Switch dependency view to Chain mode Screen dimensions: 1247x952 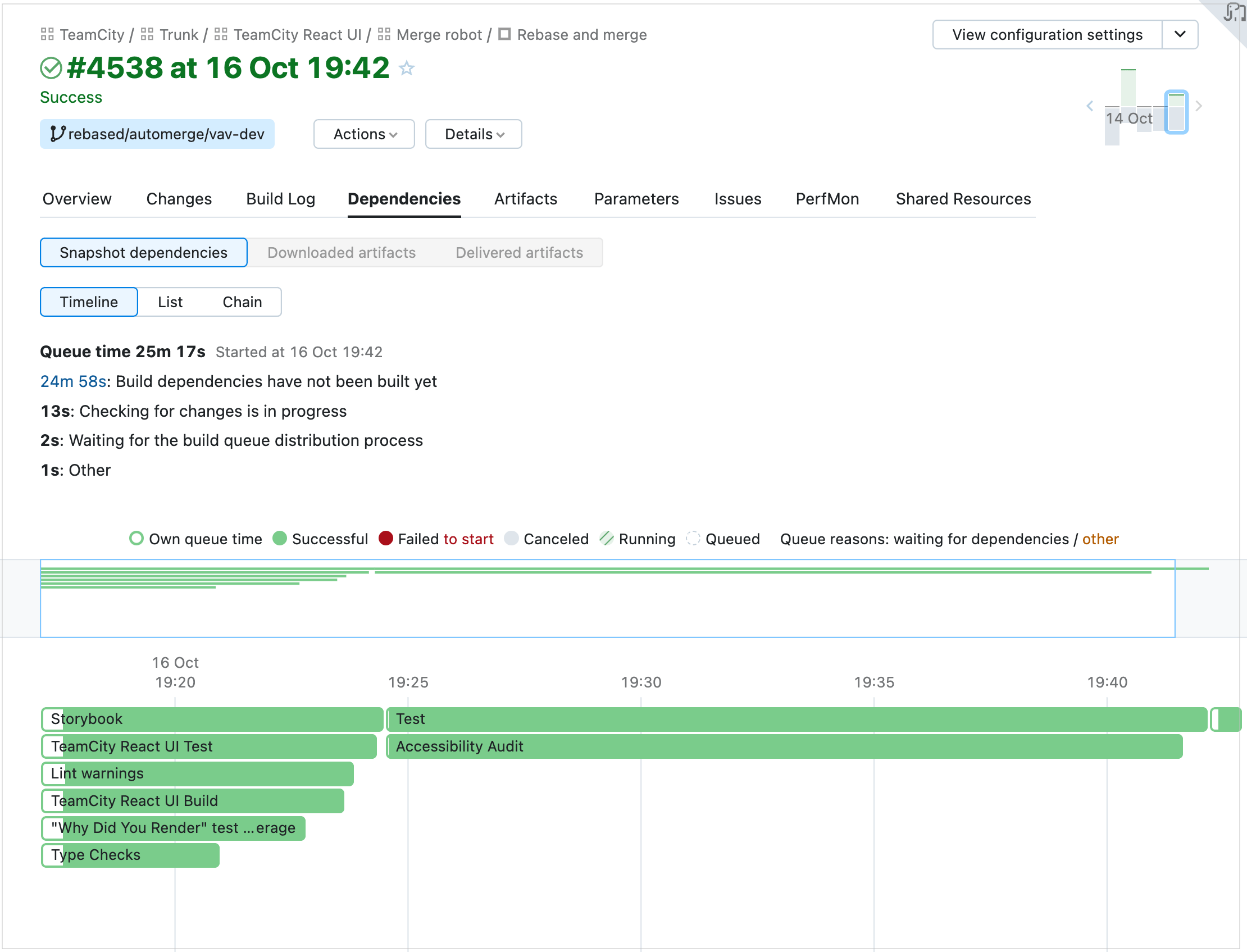coord(242,302)
